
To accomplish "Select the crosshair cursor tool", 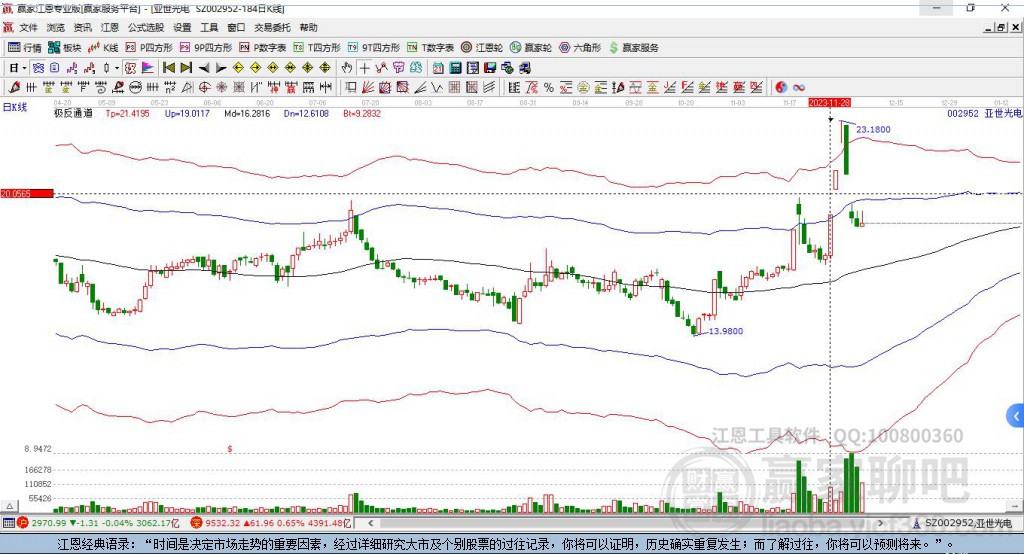I will (x=364, y=68).
